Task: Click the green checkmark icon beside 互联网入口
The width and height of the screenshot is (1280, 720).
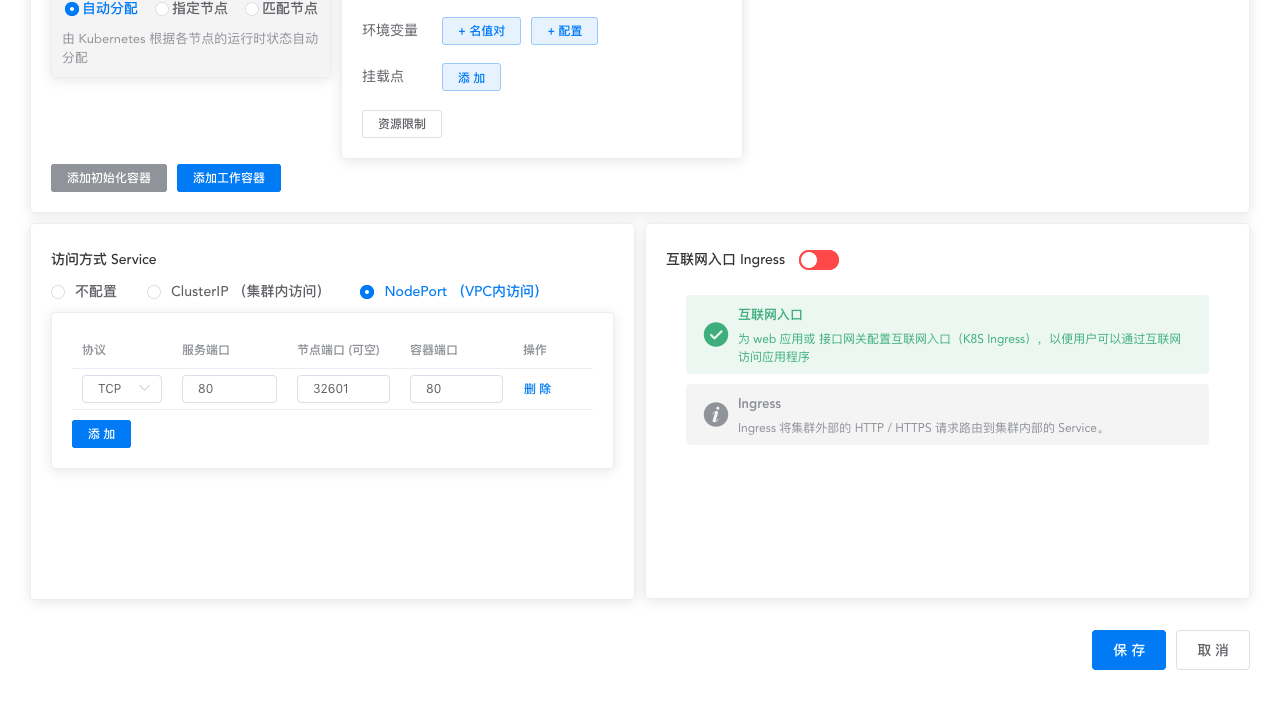Action: tap(715, 335)
